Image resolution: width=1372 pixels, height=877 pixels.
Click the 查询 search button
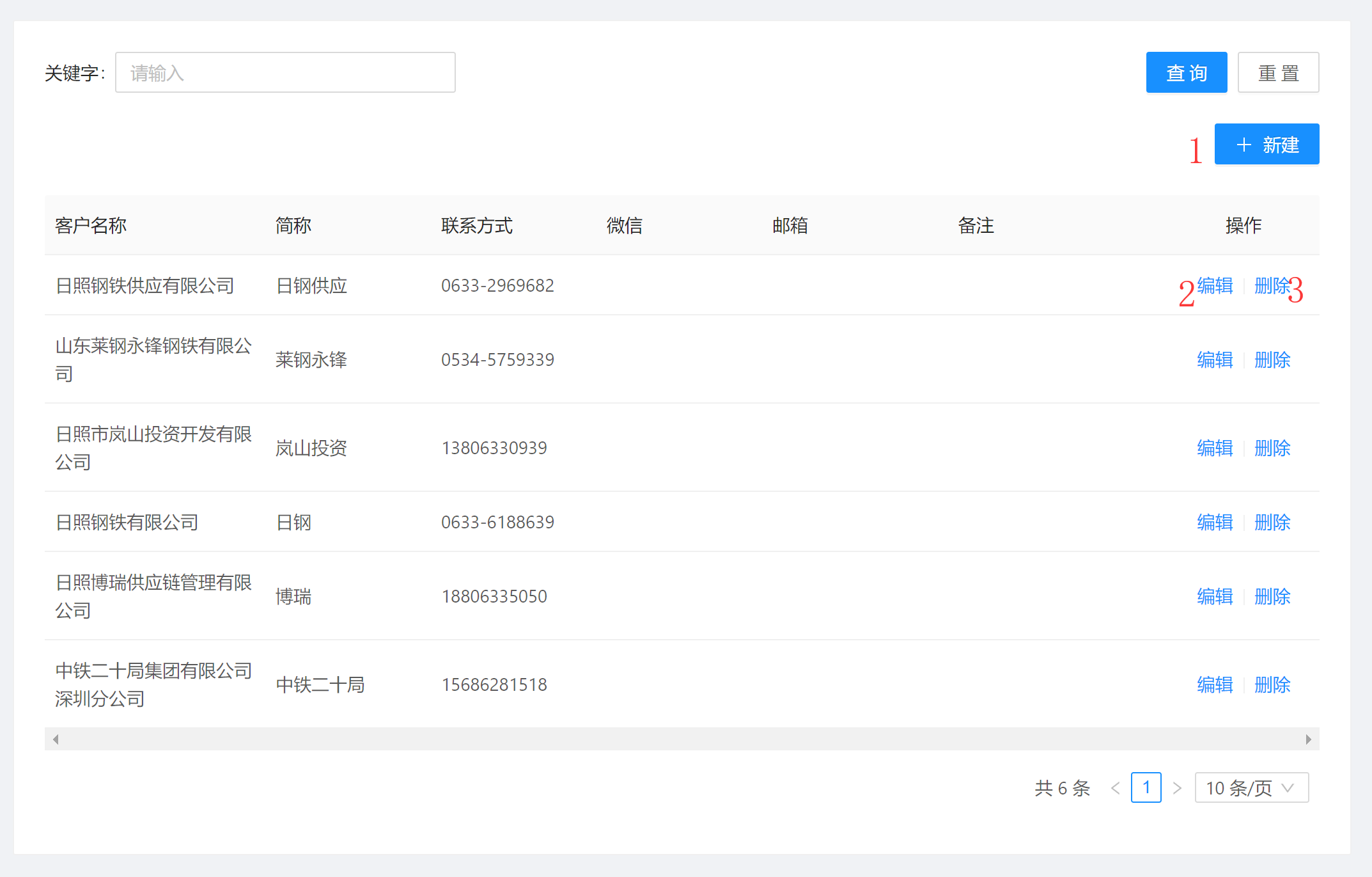coord(1186,73)
